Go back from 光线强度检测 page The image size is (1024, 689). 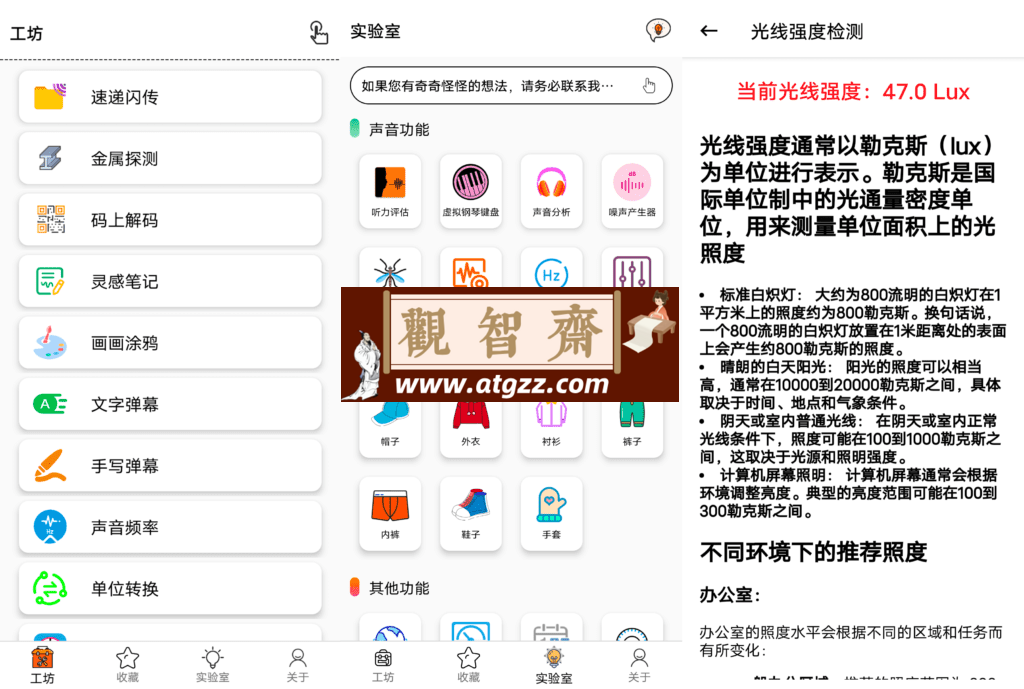pyautogui.click(x=709, y=31)
